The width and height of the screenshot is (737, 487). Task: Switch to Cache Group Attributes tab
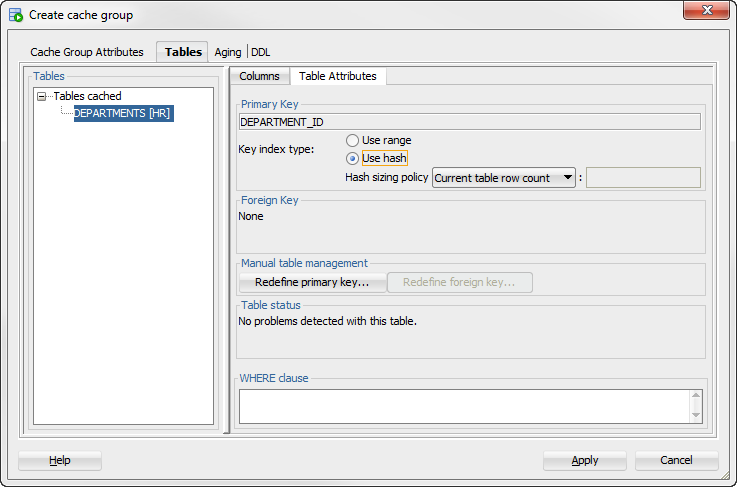87,52
